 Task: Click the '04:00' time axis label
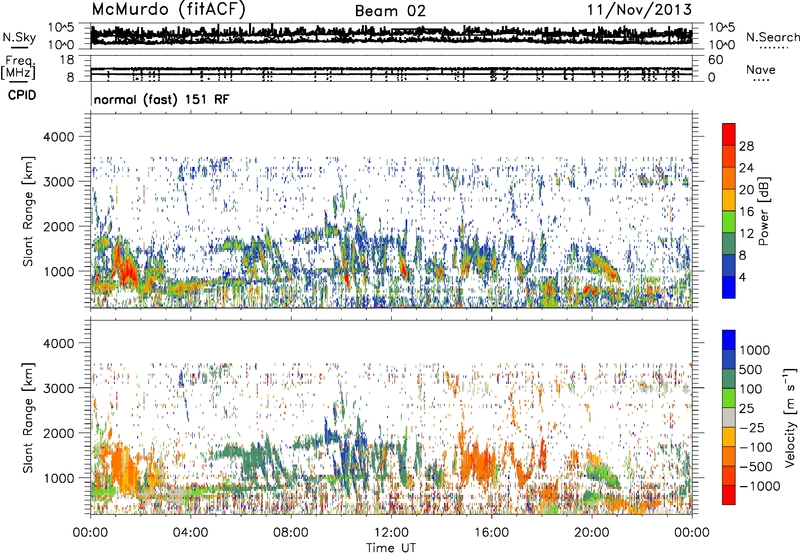tap(190, 533)
